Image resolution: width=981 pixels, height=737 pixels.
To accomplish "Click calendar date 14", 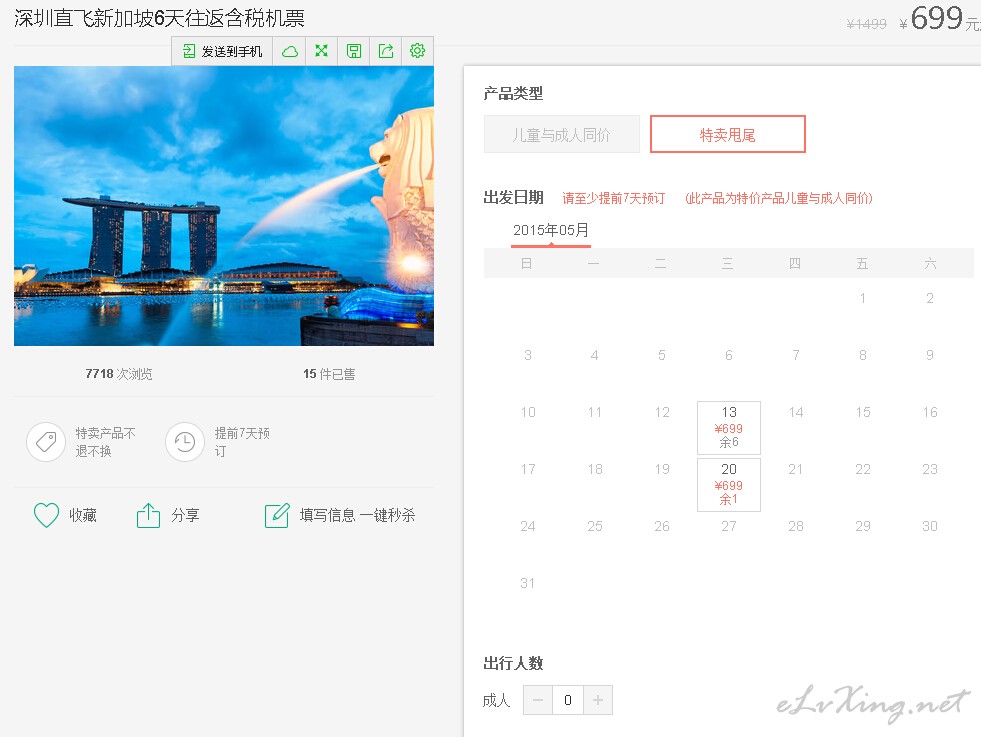I will [x=796, y=412].
